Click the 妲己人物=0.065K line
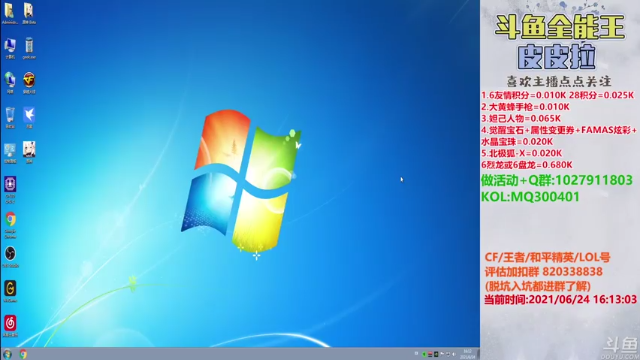 (x=521, y=118)
